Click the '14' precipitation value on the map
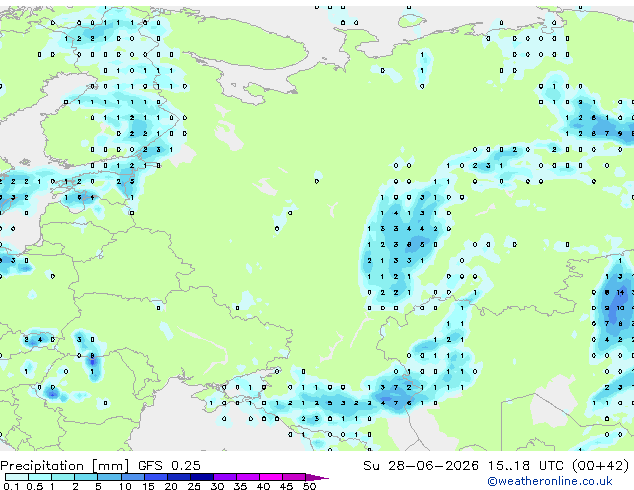 point(621,292)
